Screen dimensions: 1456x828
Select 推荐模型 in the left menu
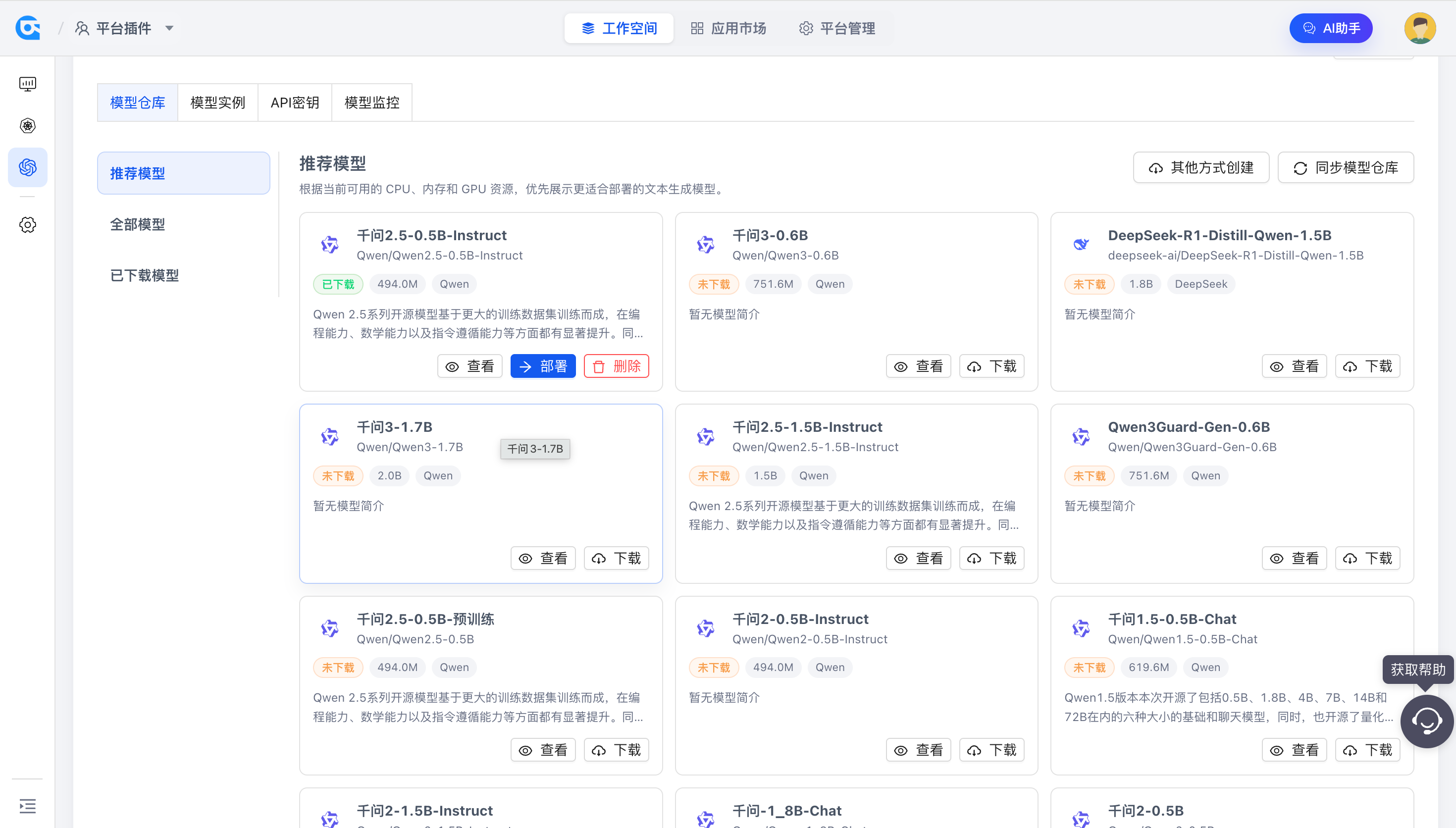tap(183, 173)
